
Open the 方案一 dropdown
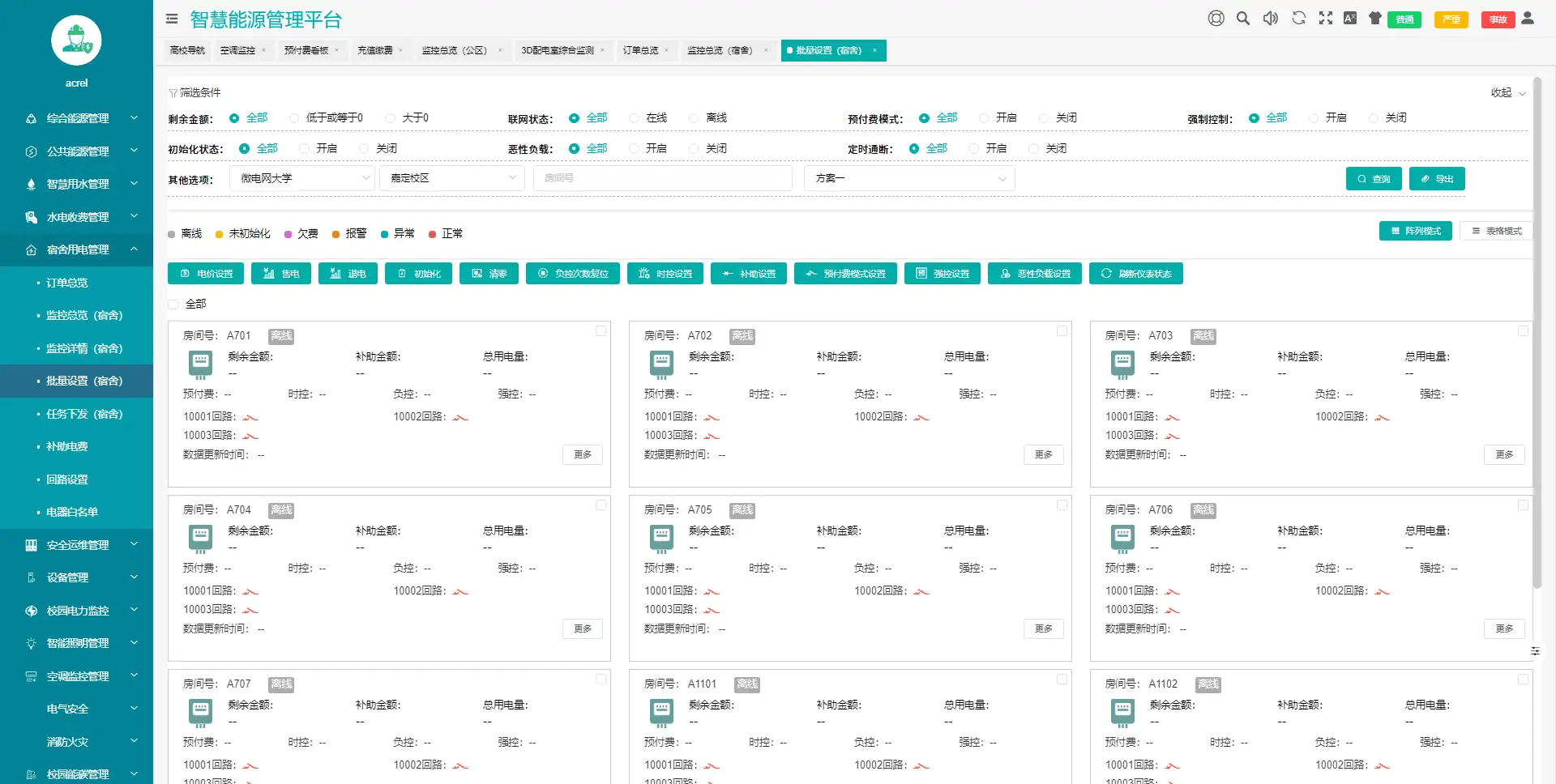point(908,178)
